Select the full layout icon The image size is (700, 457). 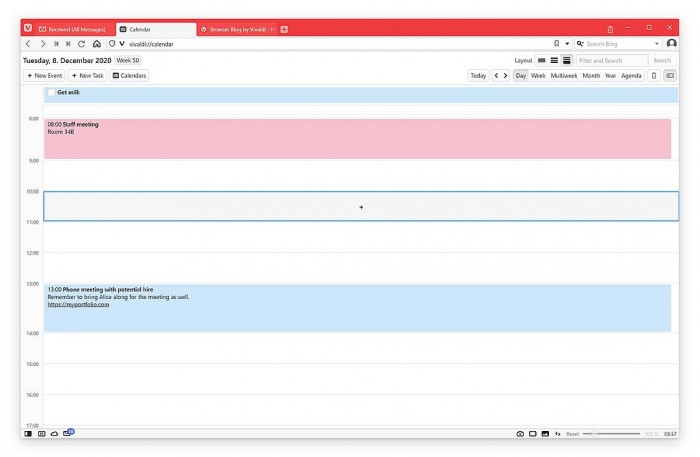(567, 60)
